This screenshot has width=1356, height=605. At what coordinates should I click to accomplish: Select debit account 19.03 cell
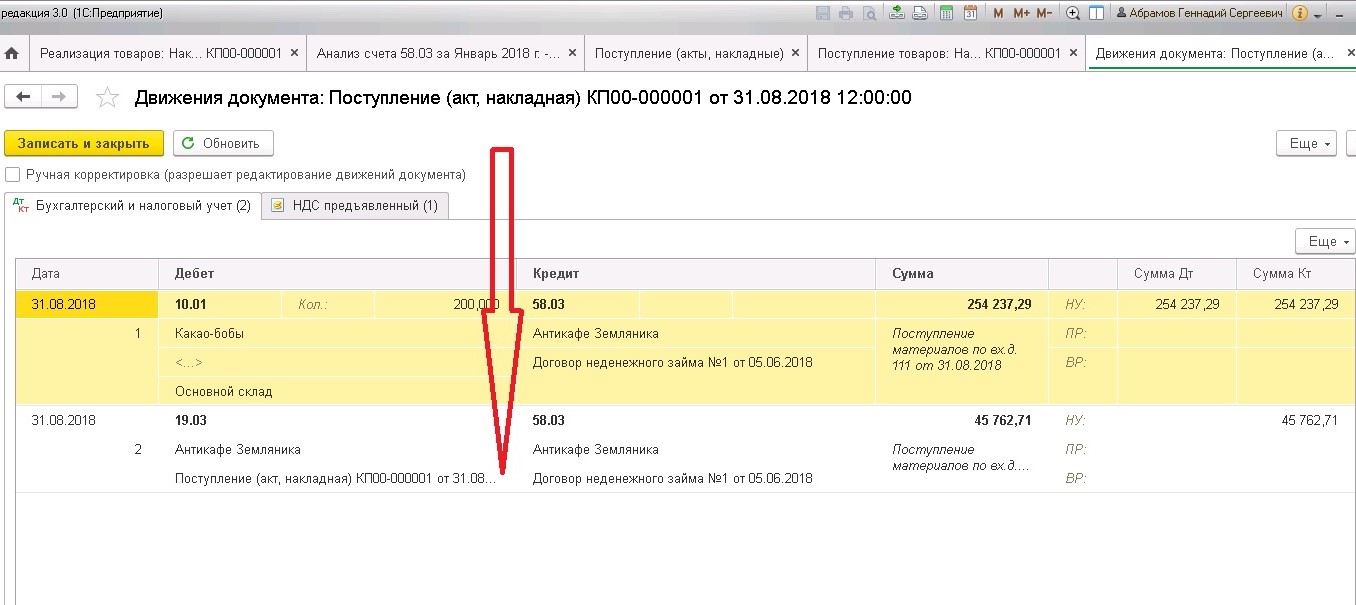coord(338,420)
